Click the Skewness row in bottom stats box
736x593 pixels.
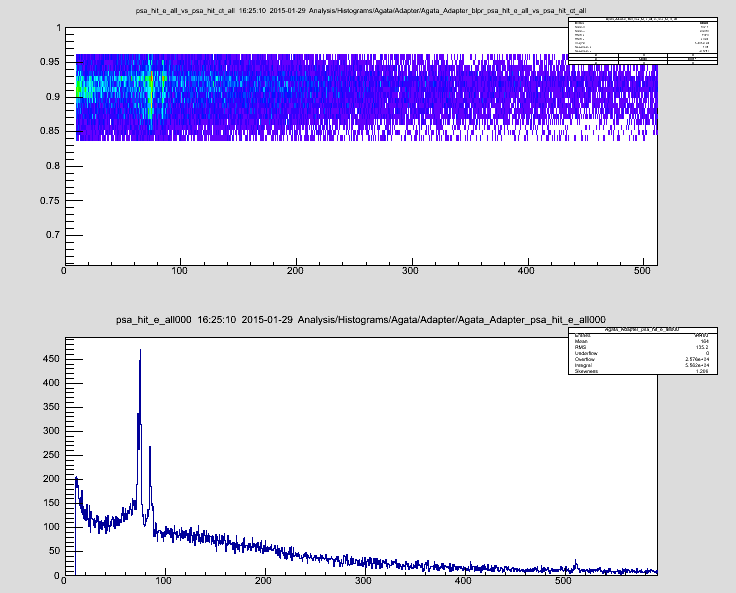click(x=643, y=371)
